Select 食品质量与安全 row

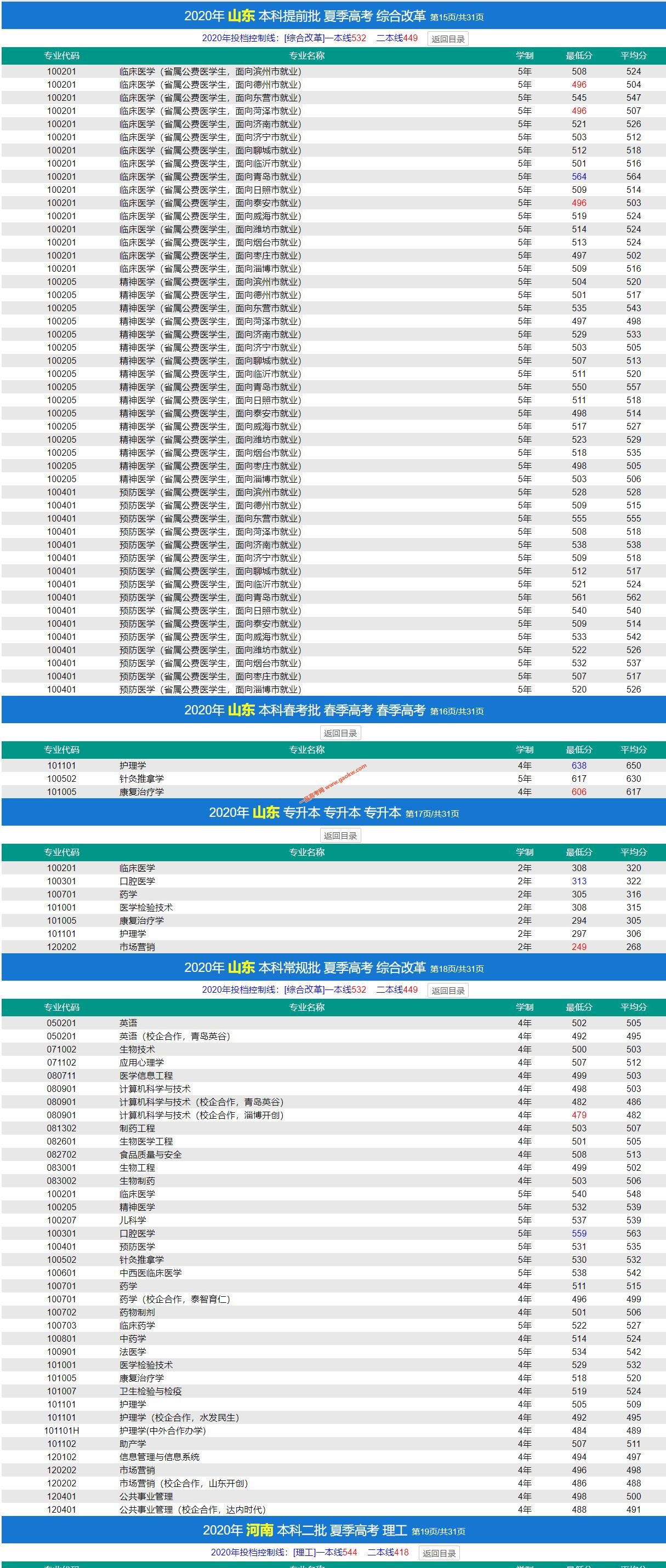click(x=334, y=1155)
